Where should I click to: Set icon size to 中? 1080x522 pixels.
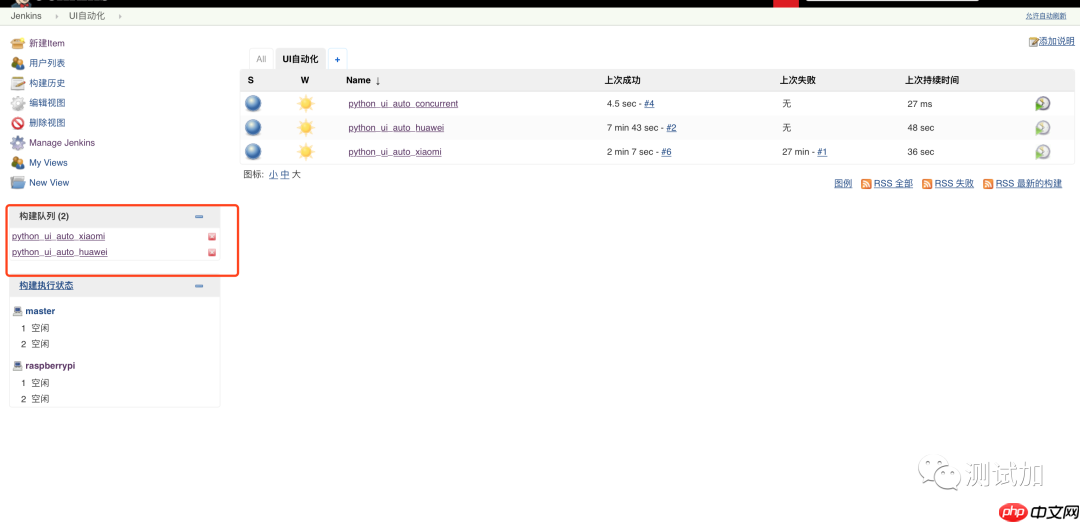pyautogui.click(x=285, y=174)
